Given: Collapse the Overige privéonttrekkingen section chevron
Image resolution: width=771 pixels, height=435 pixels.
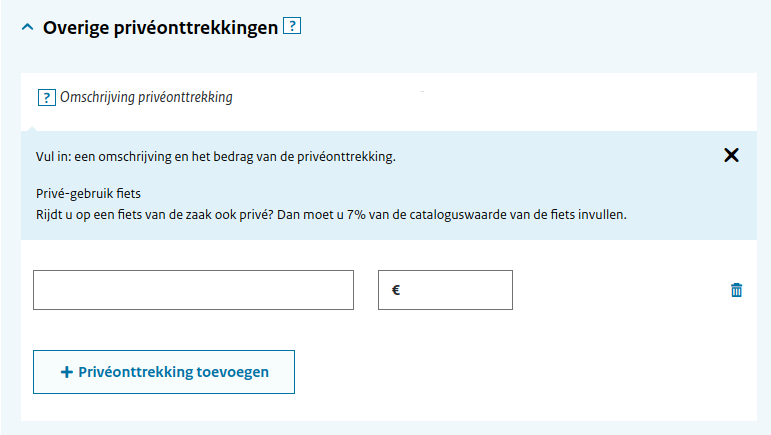Looking at the screenshot, I should click(x=28, y=28).
